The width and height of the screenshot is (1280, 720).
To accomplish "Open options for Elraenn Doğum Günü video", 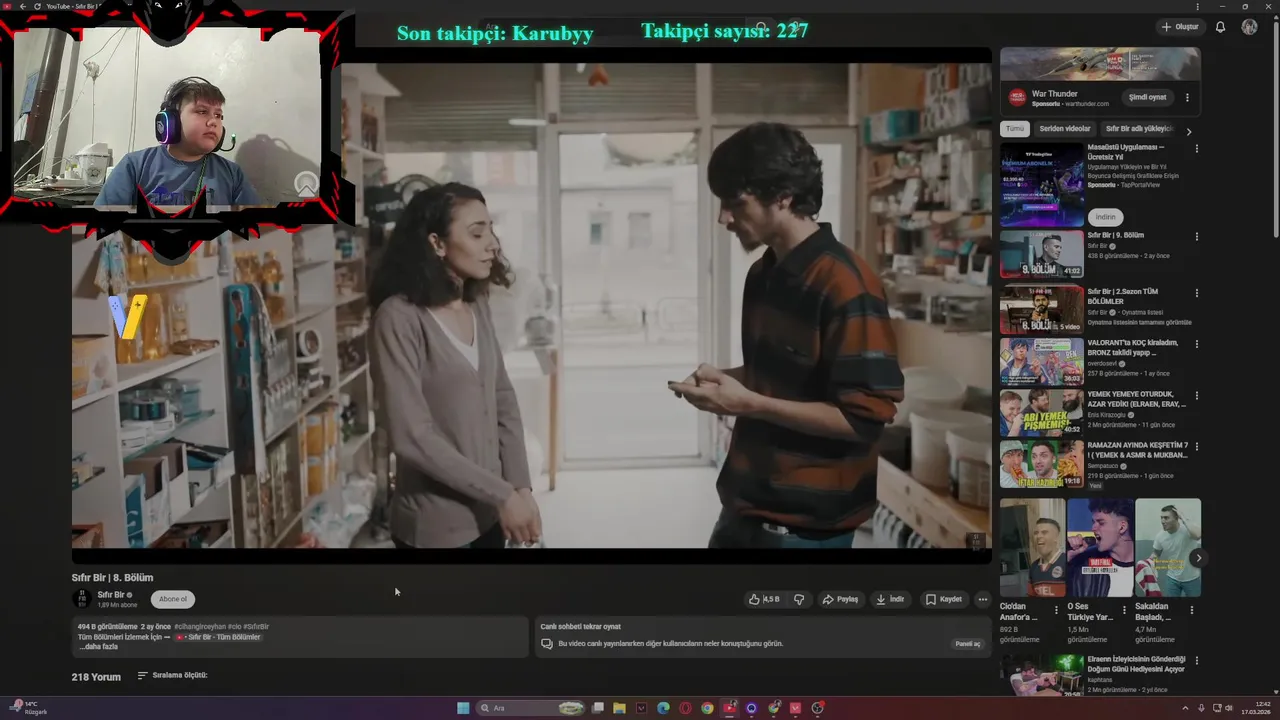I will (x=1196, y=661).
